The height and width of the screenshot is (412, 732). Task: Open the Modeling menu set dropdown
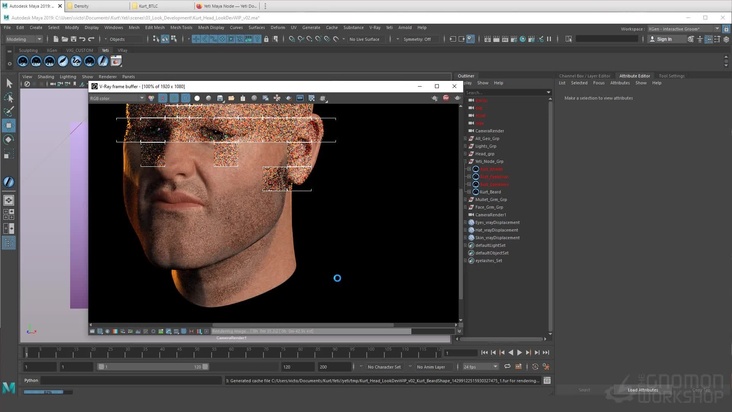pyautogui.click(x=24, y=39)
